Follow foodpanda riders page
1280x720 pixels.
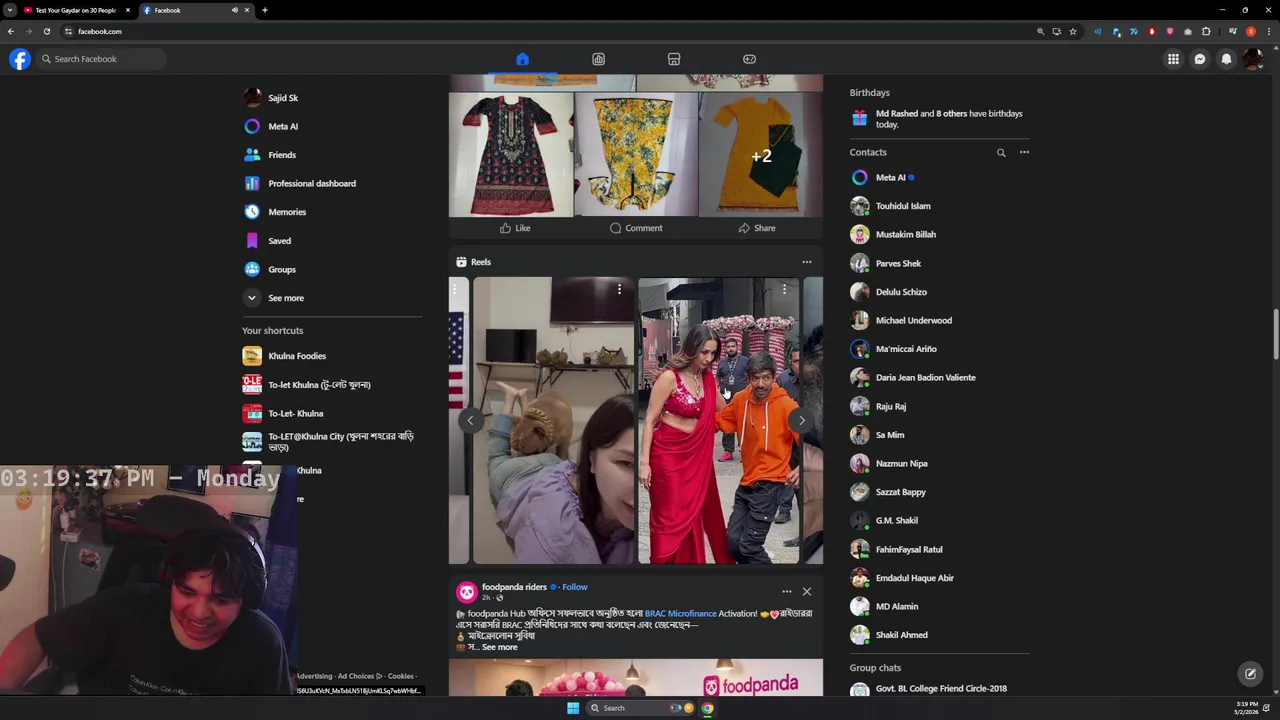tap(575, 587)
